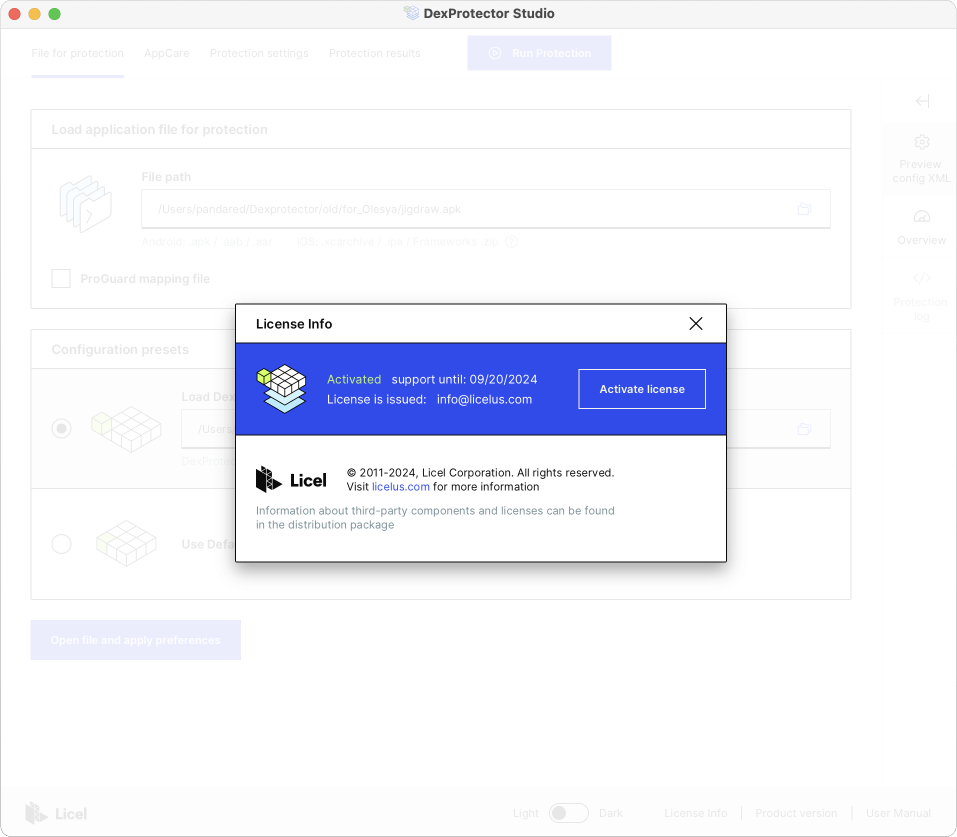Click the File path input field

(x=486, y=209)
